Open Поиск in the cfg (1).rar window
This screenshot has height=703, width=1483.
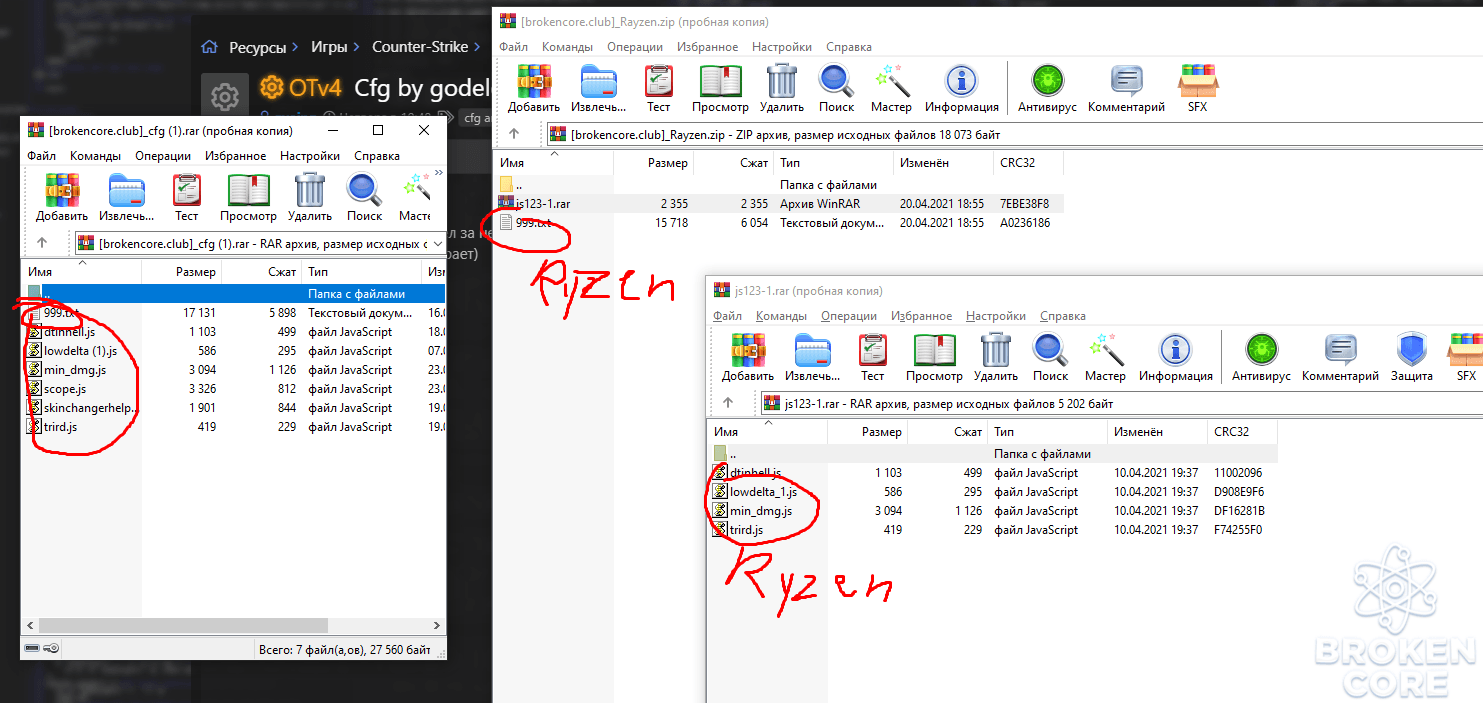(365, 196)
